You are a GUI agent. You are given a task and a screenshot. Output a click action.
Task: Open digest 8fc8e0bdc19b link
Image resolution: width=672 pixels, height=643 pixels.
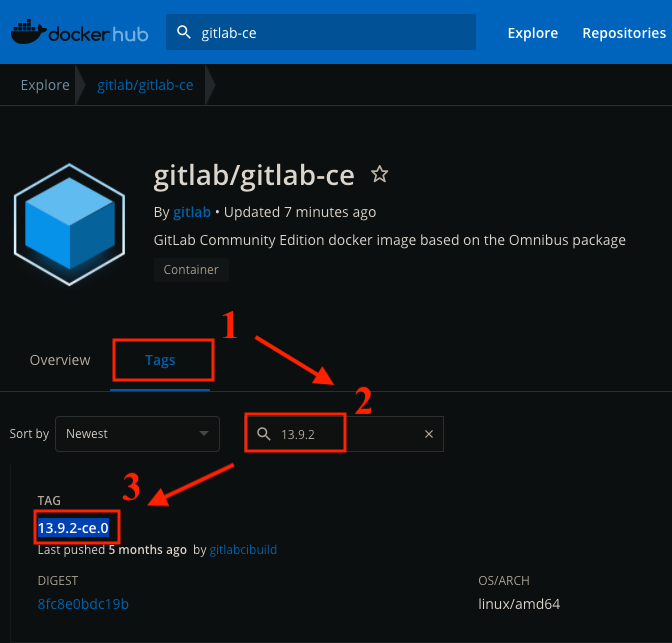tap(83, 604)
